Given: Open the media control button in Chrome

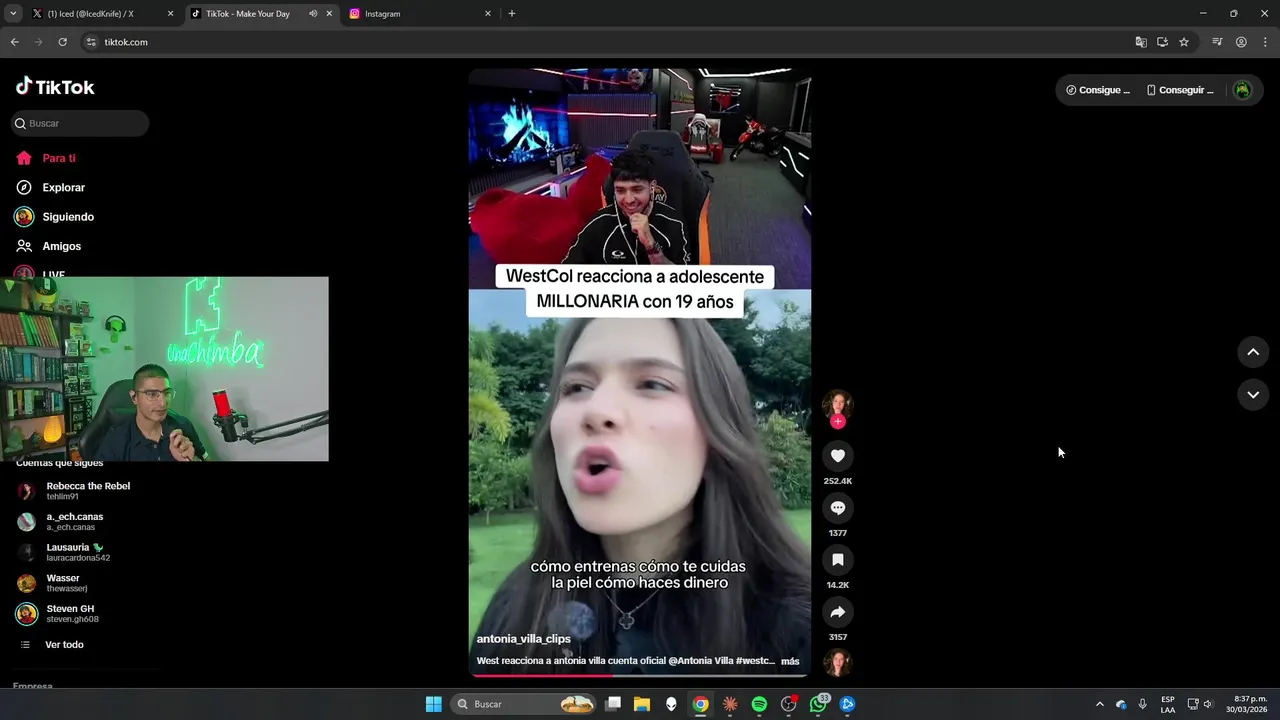Looking at the screenshot, I should tap(1217, 42).
